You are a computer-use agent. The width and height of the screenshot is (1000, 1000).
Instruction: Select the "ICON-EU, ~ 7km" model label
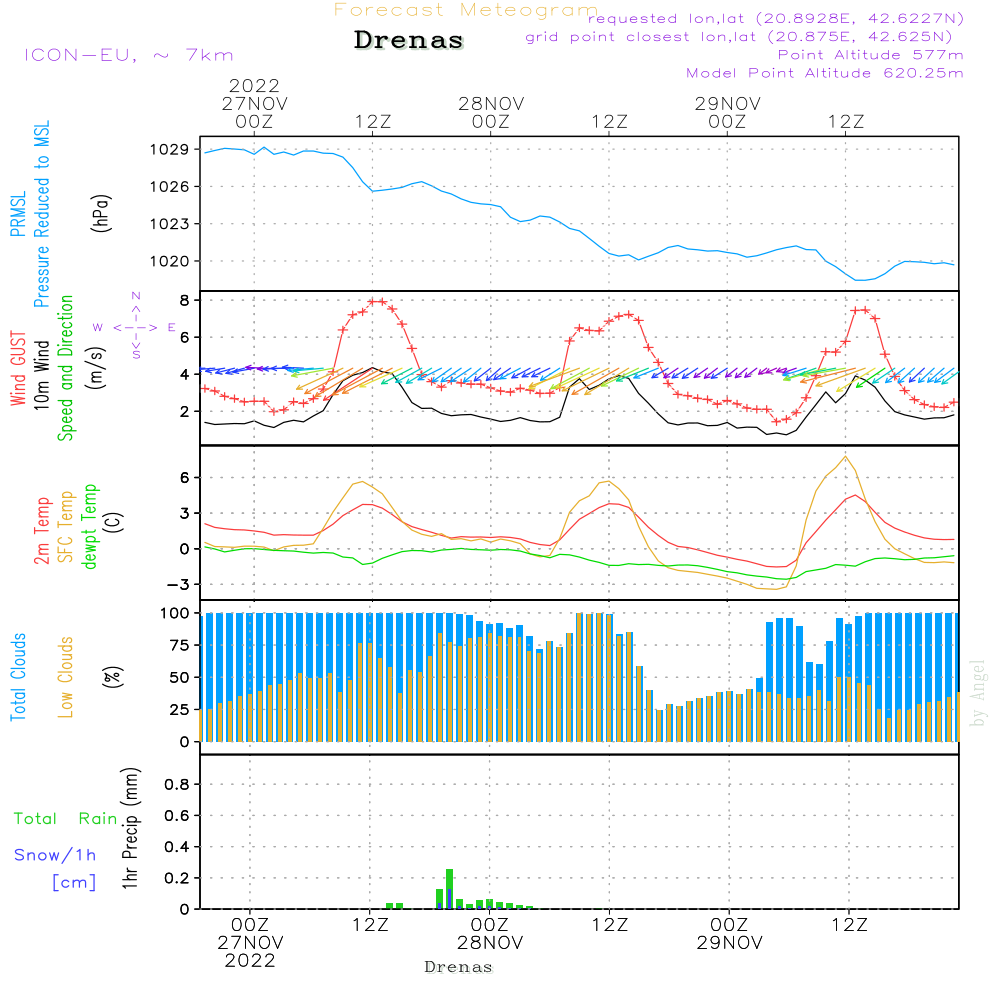pos(129,55)
